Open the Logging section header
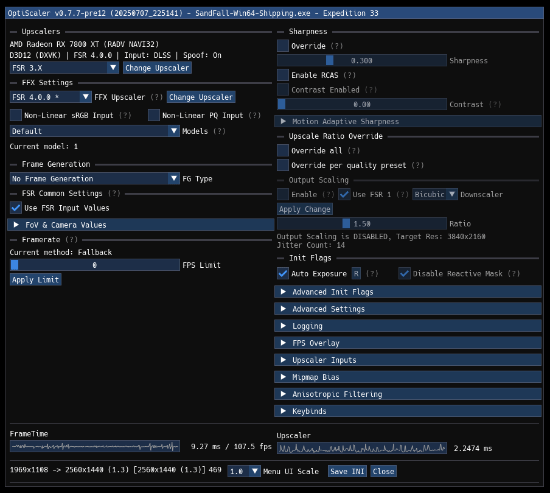The width and height of the screenshot is (550, 493). click(x=408, y=326)
